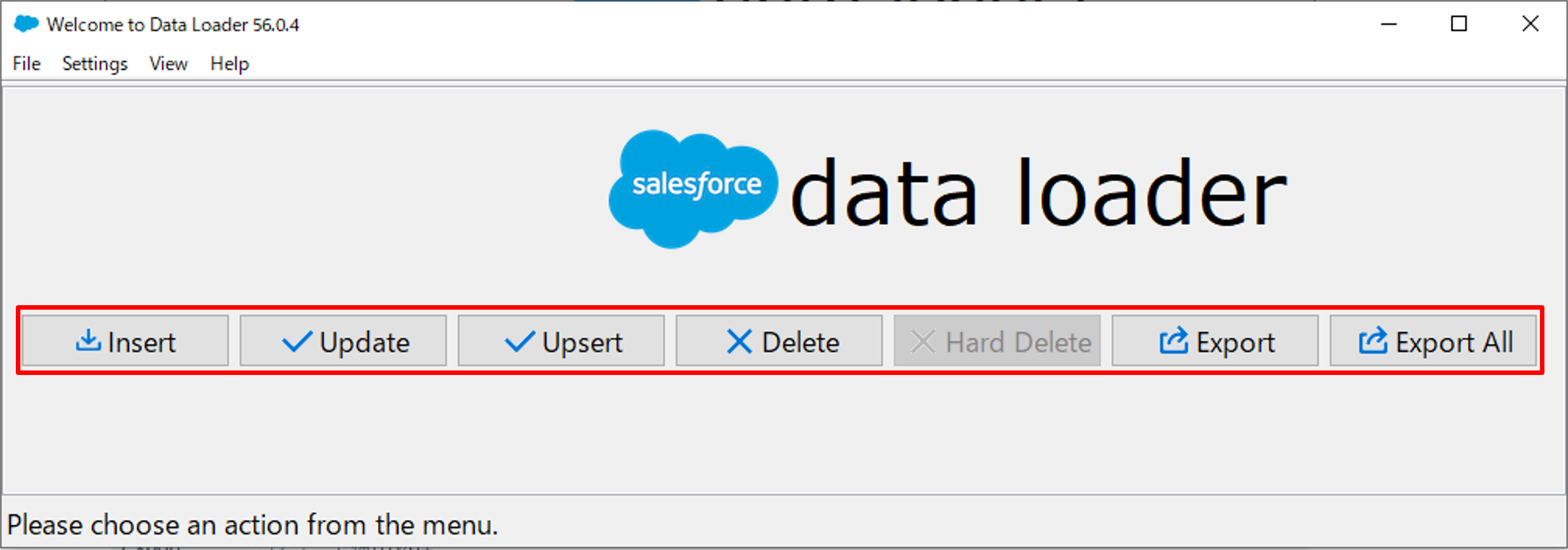
Task: Open the View menu
Action: (x=169, y=63)
